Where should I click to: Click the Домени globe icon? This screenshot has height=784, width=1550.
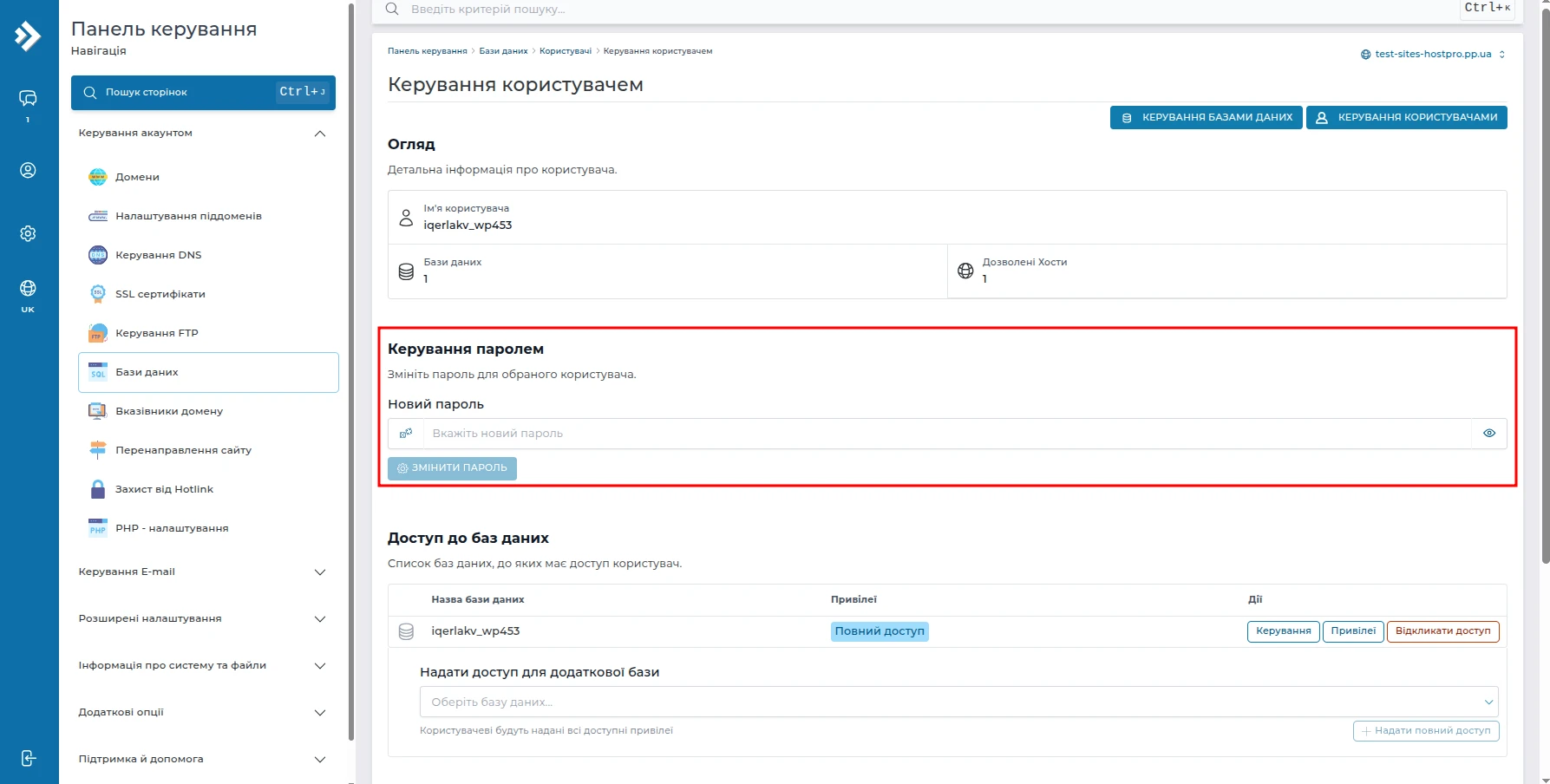tap(98, 177)
